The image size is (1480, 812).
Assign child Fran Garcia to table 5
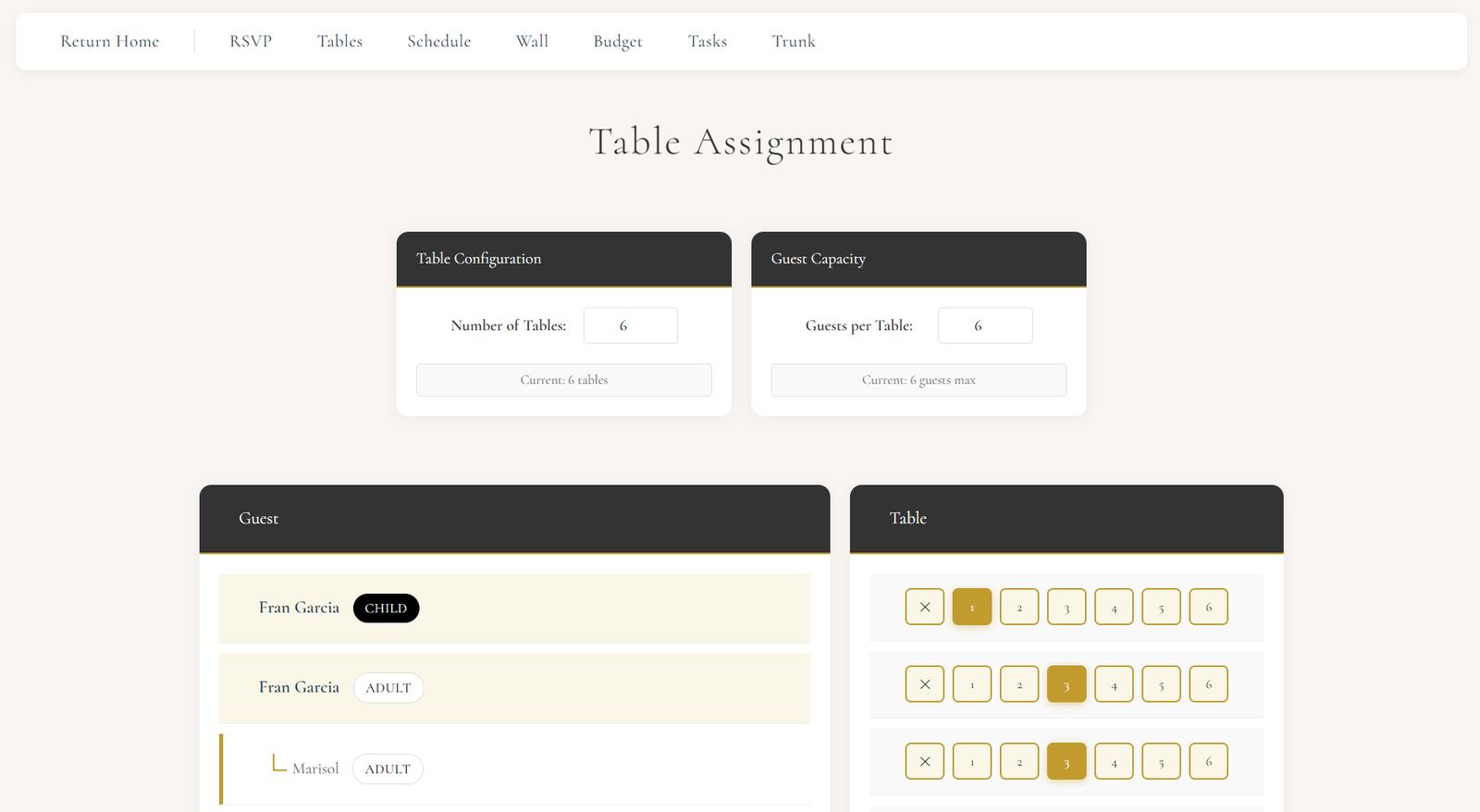1161,607
